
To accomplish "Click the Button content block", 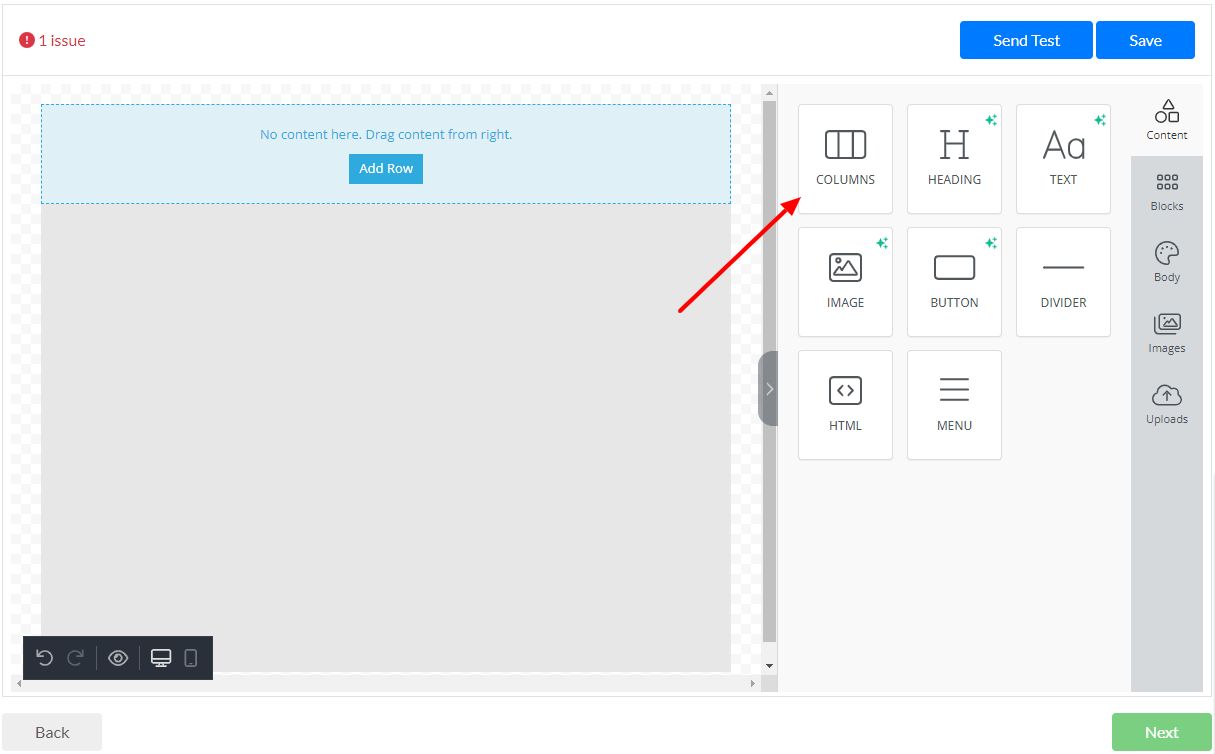I will 954,281.
